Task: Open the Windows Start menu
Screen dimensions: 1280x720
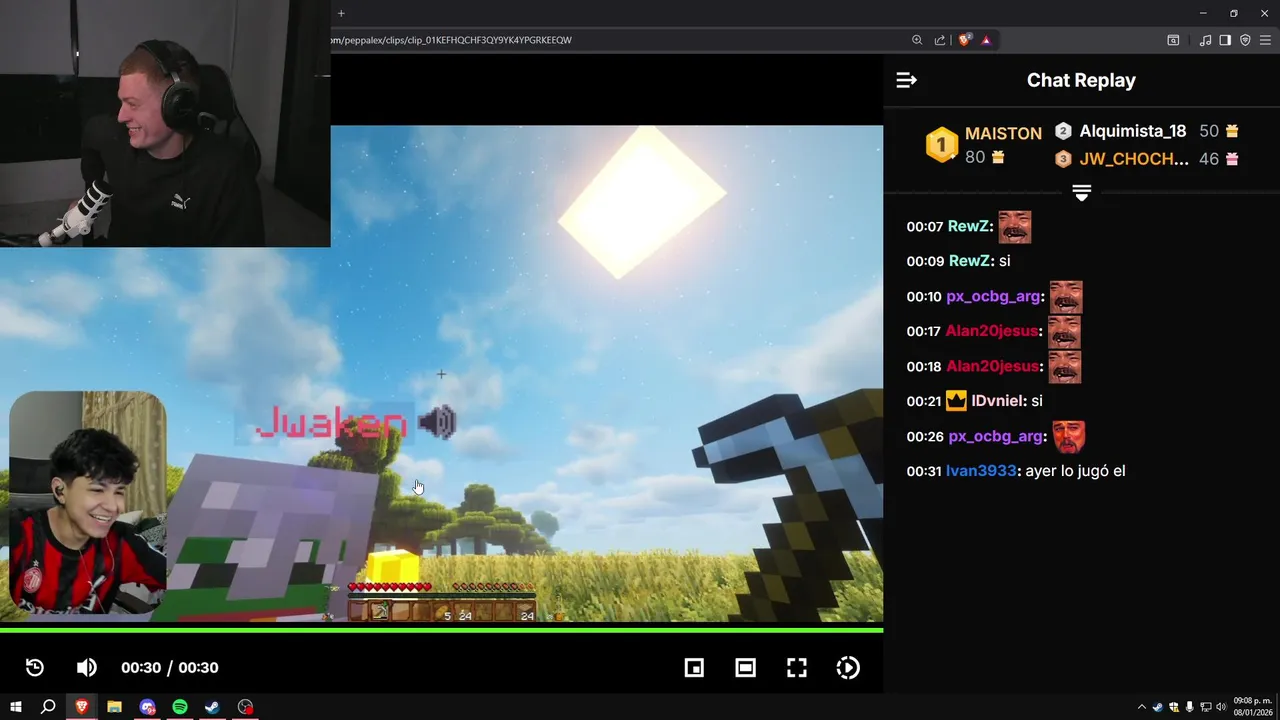Action: [16, 707]
